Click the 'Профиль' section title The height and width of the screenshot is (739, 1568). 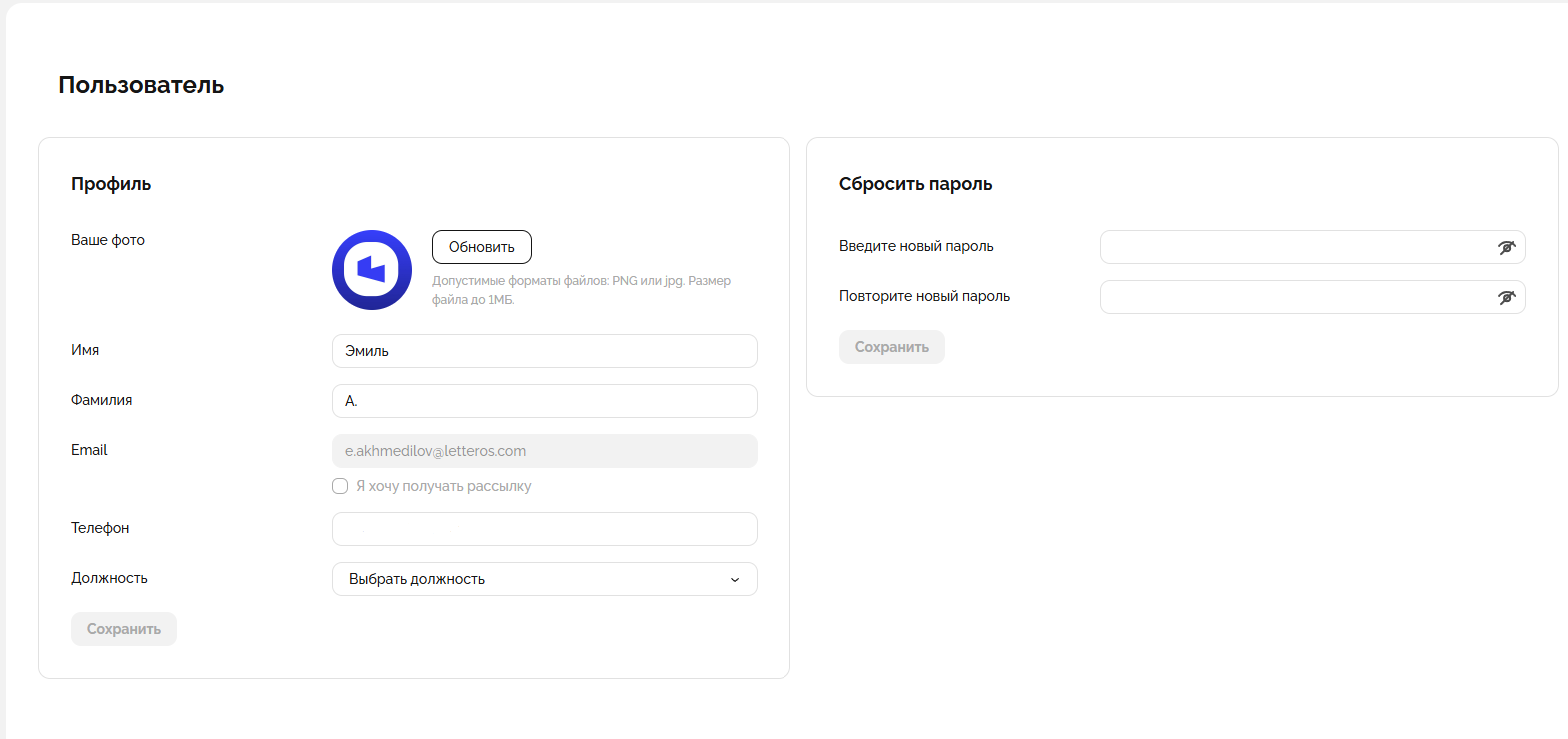point(111,184)
